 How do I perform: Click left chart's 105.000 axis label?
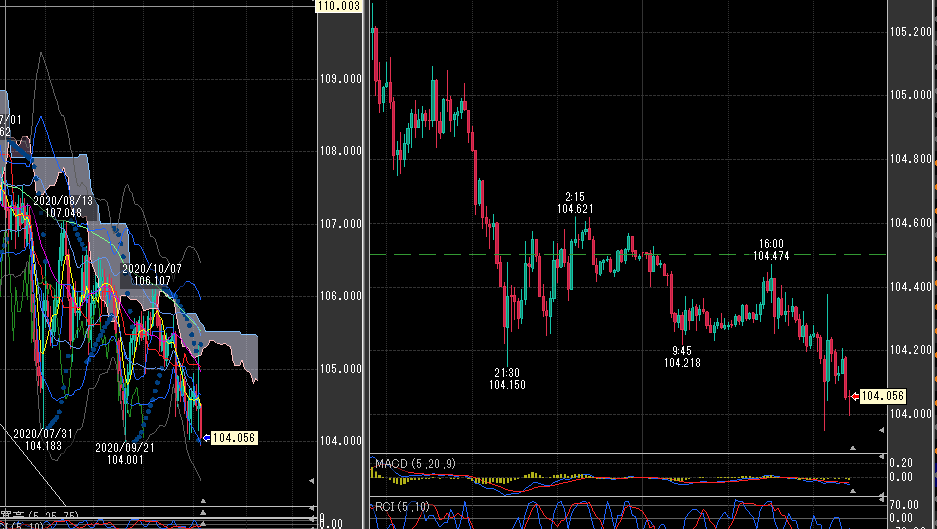[x=341, y=368]
